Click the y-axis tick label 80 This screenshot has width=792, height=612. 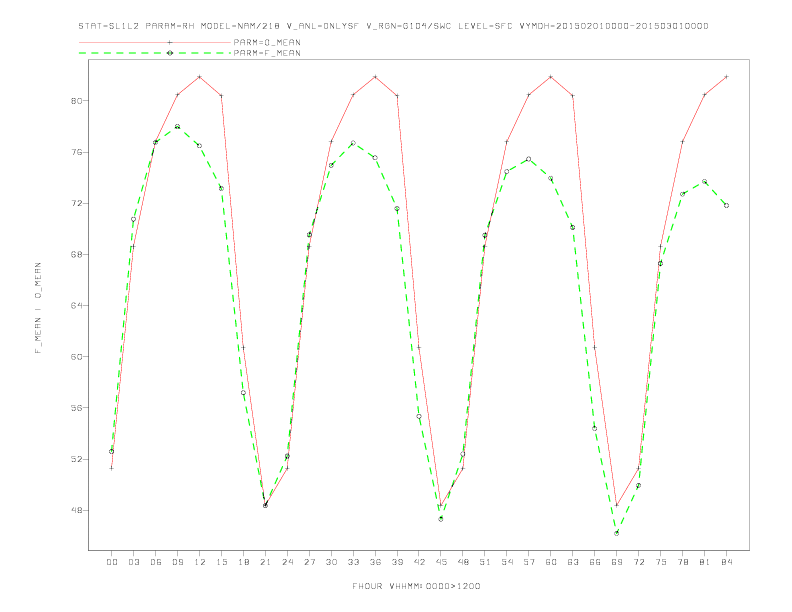click(76, 100)
